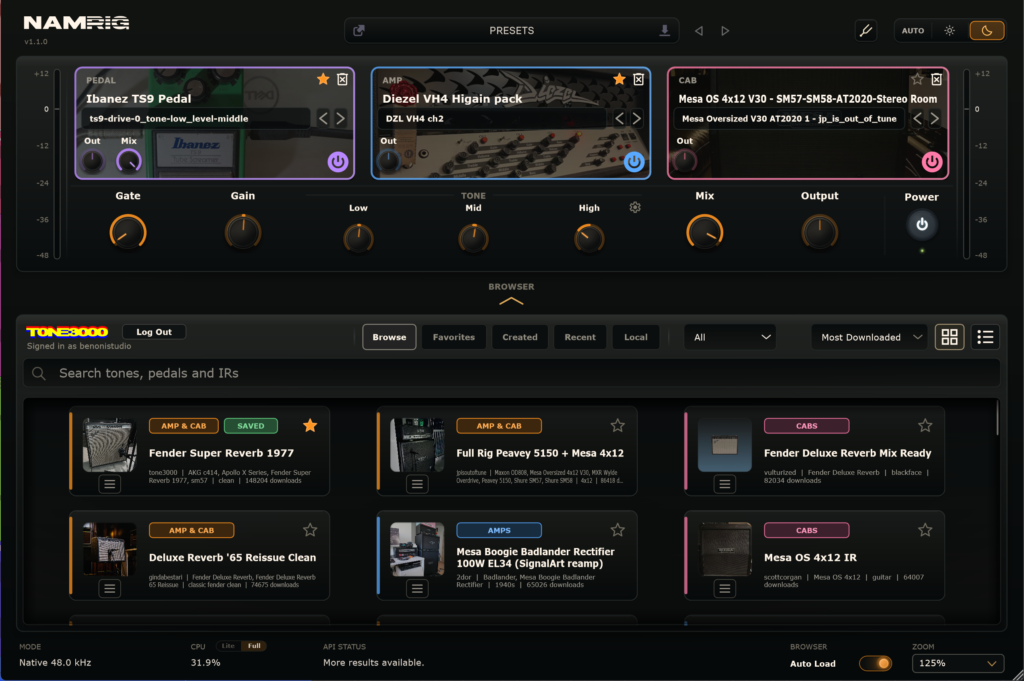Open tone settings gear icon
Viewport: 1024px width, 681px height.
(x=635, y=207)
